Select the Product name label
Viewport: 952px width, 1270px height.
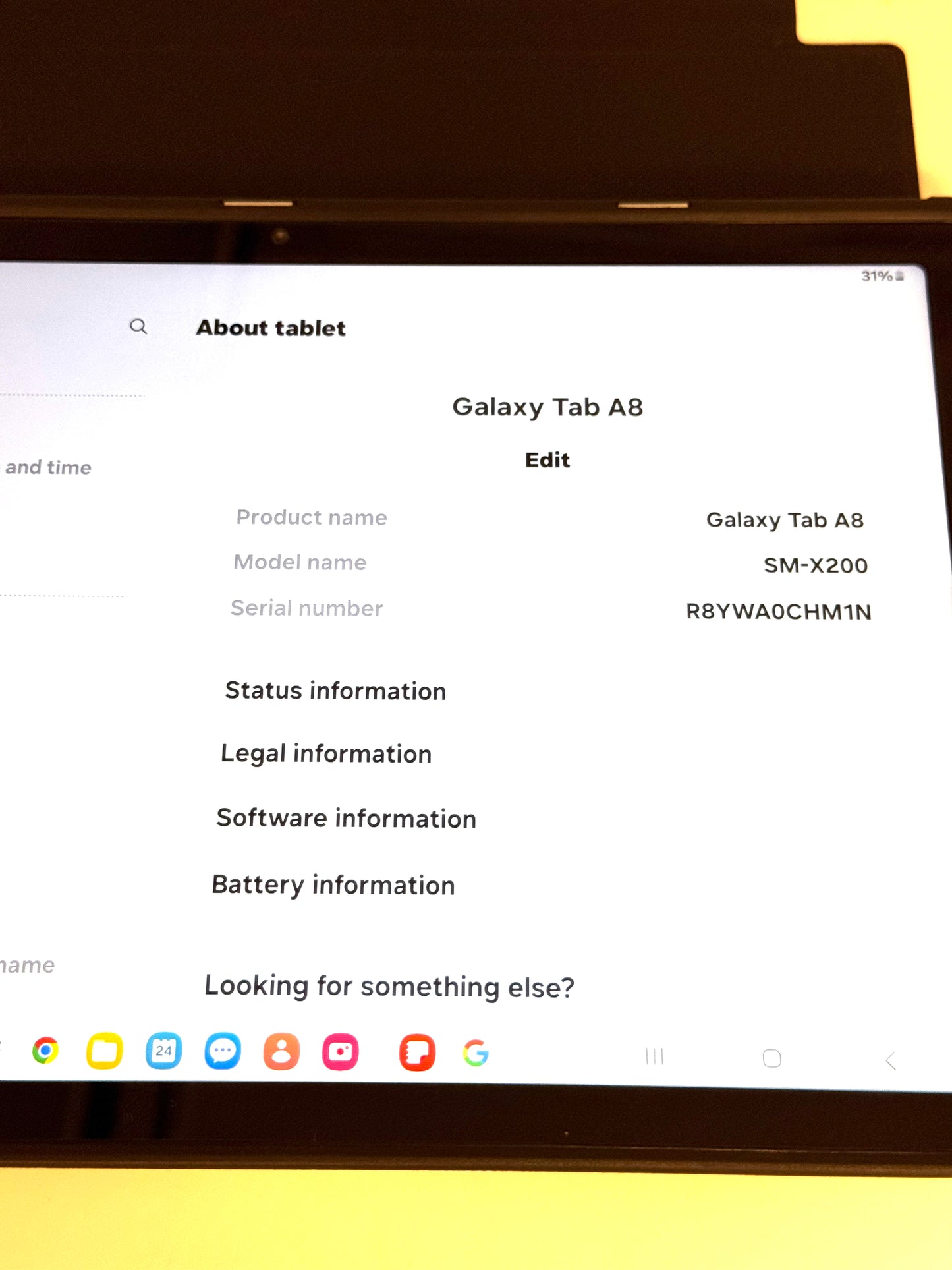(312, 517)
